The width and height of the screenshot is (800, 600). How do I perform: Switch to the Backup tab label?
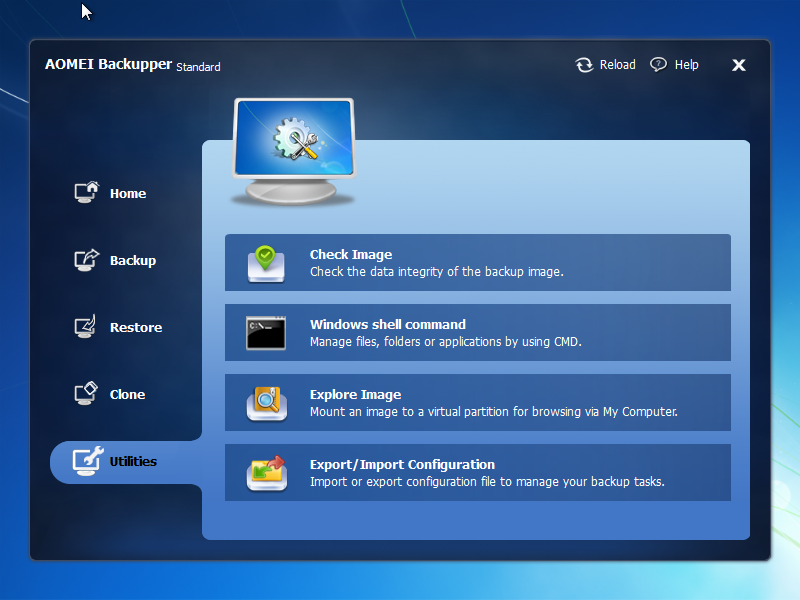point(133,261)
